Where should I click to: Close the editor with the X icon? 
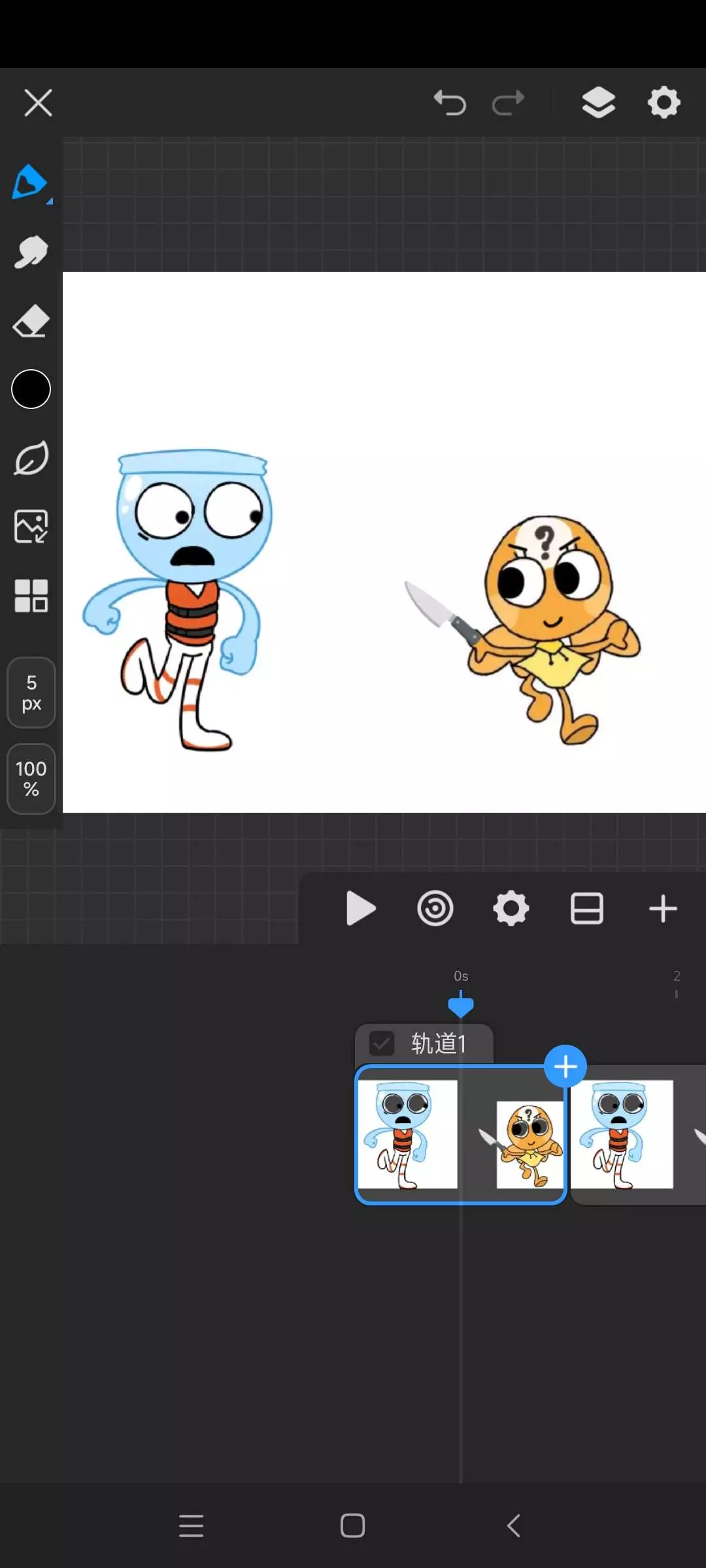(x=38, y=103)
